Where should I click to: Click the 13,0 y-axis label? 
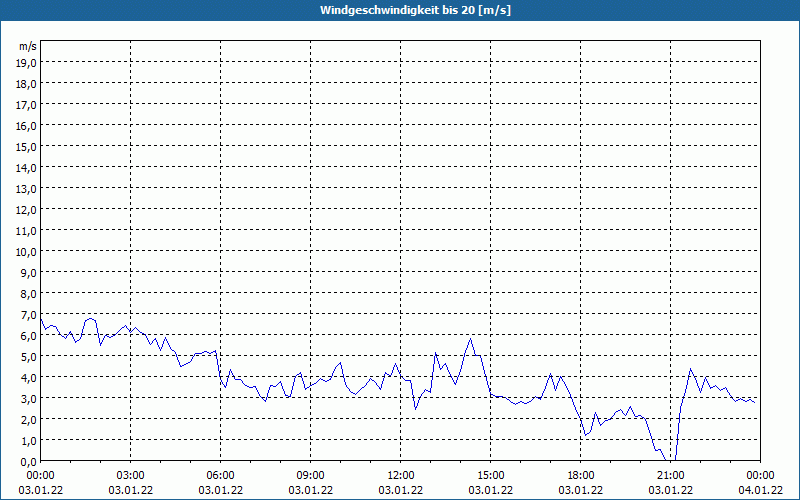click(26, 189)
